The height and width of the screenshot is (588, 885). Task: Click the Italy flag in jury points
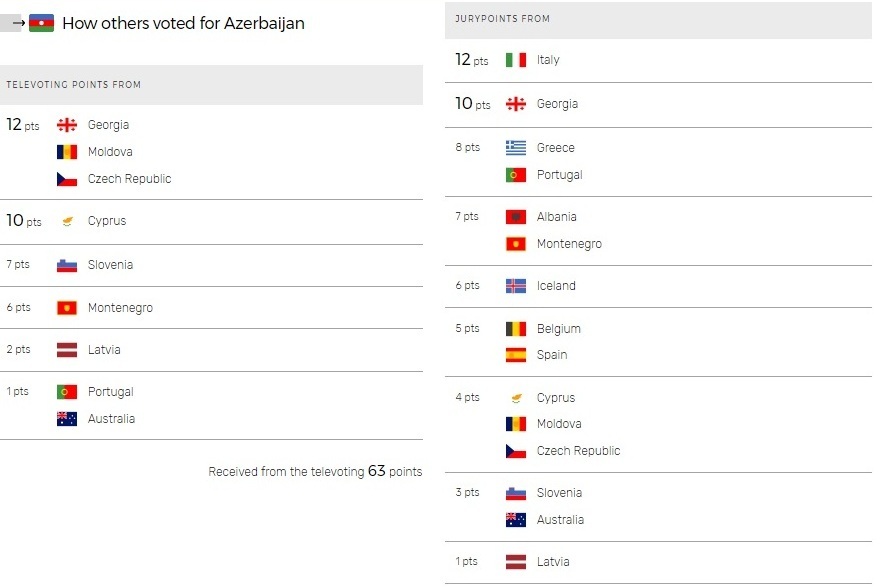[x=516, y=60]
